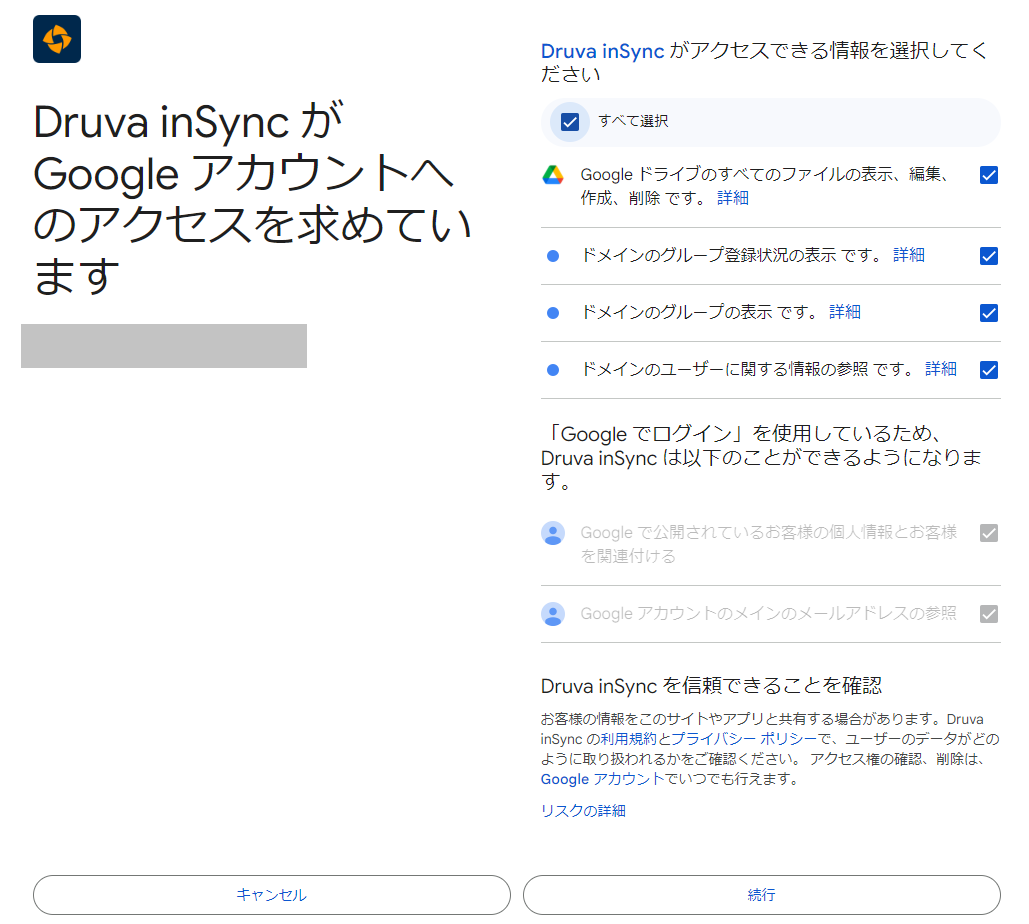Toggle the すべて選択 checkbox
The image size is (1029, 924).
(570, 122)
